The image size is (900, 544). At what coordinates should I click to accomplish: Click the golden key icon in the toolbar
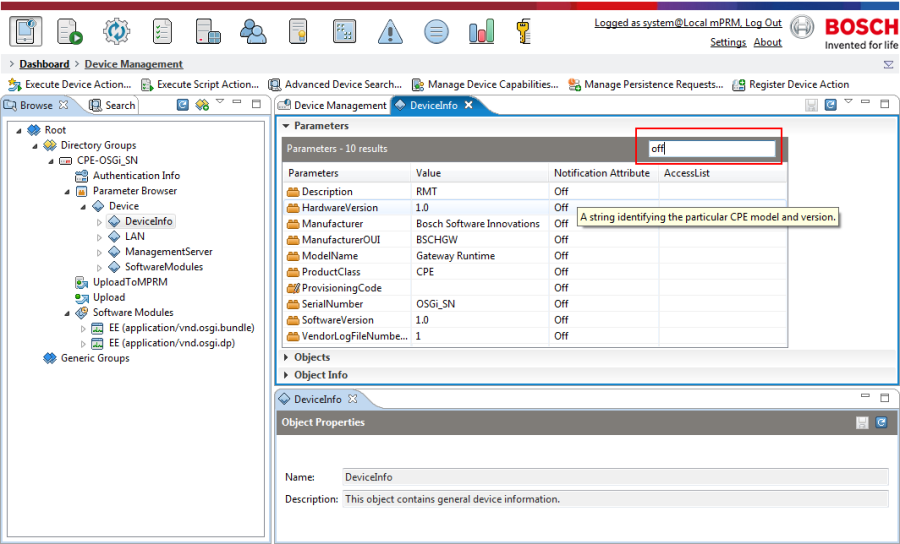pos(523,32)
